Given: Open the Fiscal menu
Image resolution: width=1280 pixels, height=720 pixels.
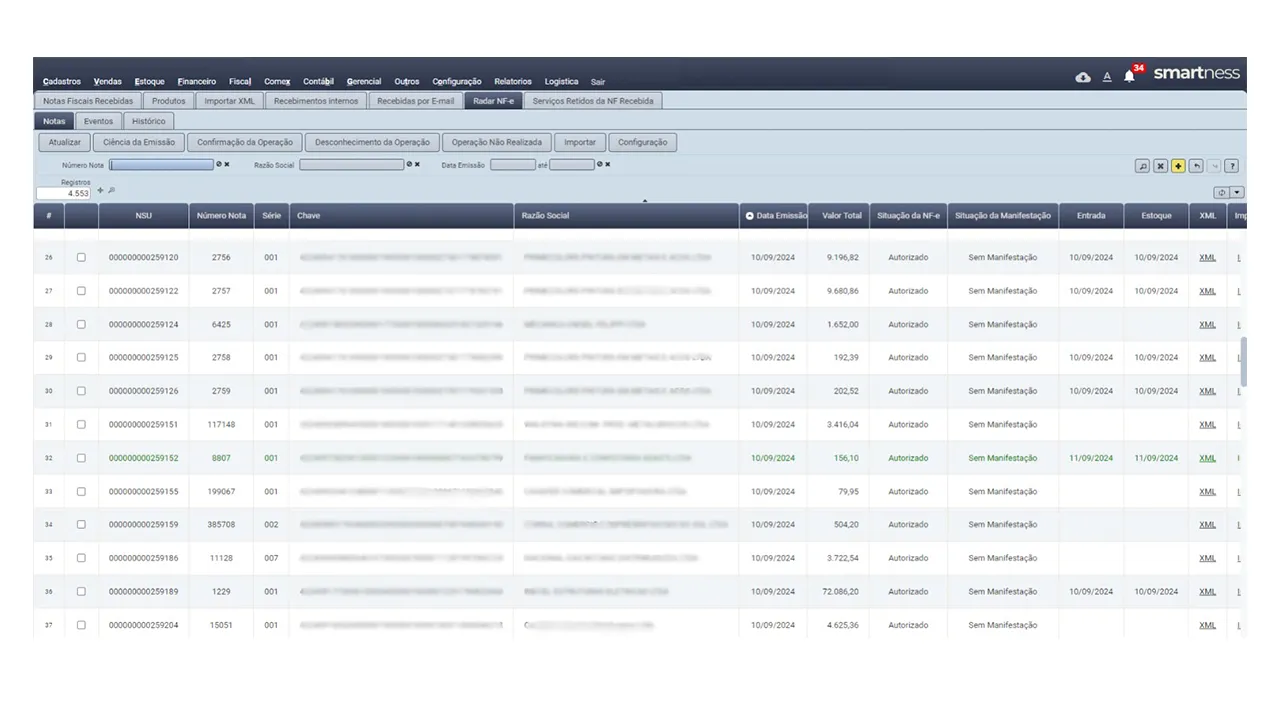Looking at the screenshot, I should click(240, 82).
